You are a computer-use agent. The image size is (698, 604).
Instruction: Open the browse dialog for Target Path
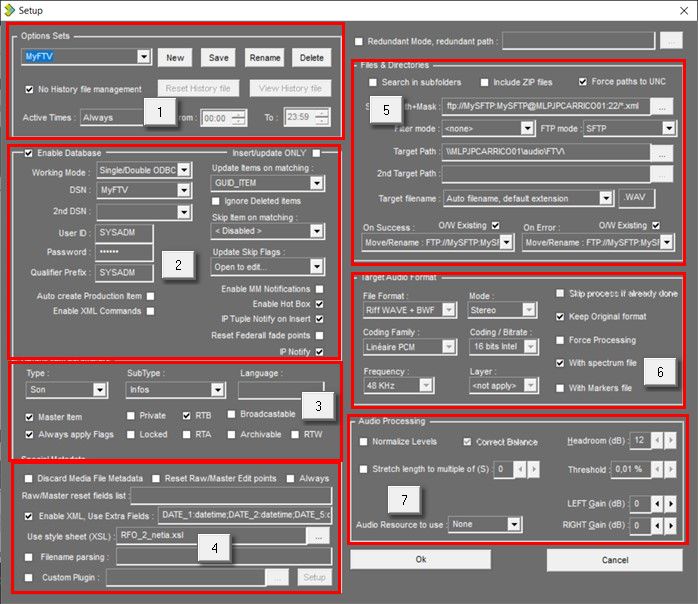[661, 152]
